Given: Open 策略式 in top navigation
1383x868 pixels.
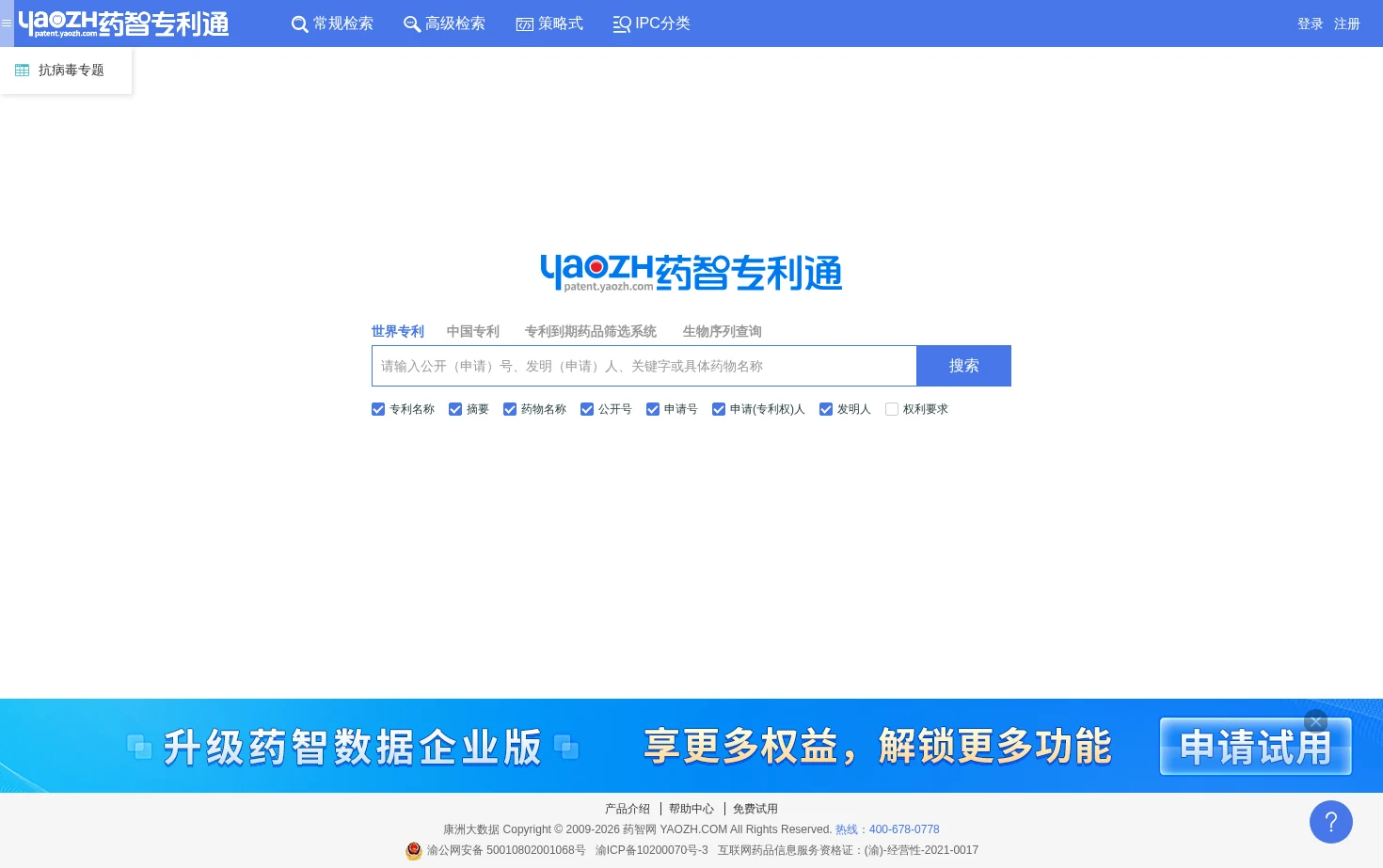Looking at the screenshot, I should [x=561, y=24].
